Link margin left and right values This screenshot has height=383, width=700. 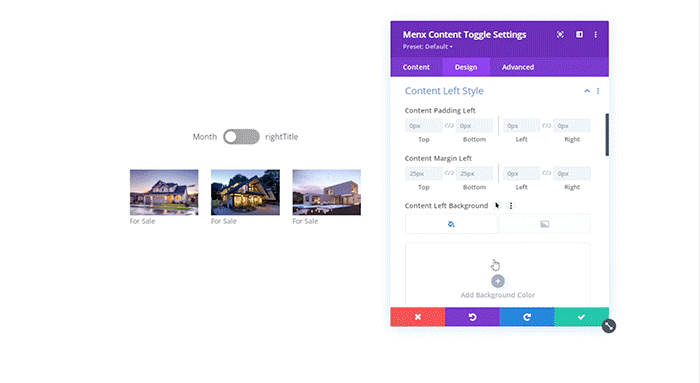click(546, 173)
